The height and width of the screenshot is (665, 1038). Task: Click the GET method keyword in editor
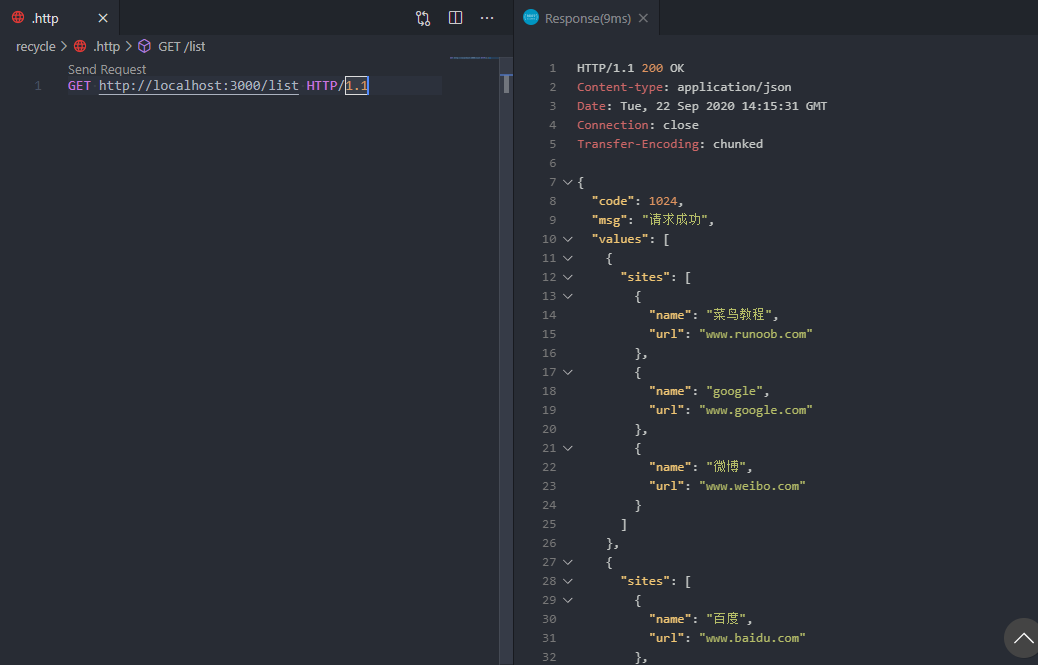tap(79, 85)
